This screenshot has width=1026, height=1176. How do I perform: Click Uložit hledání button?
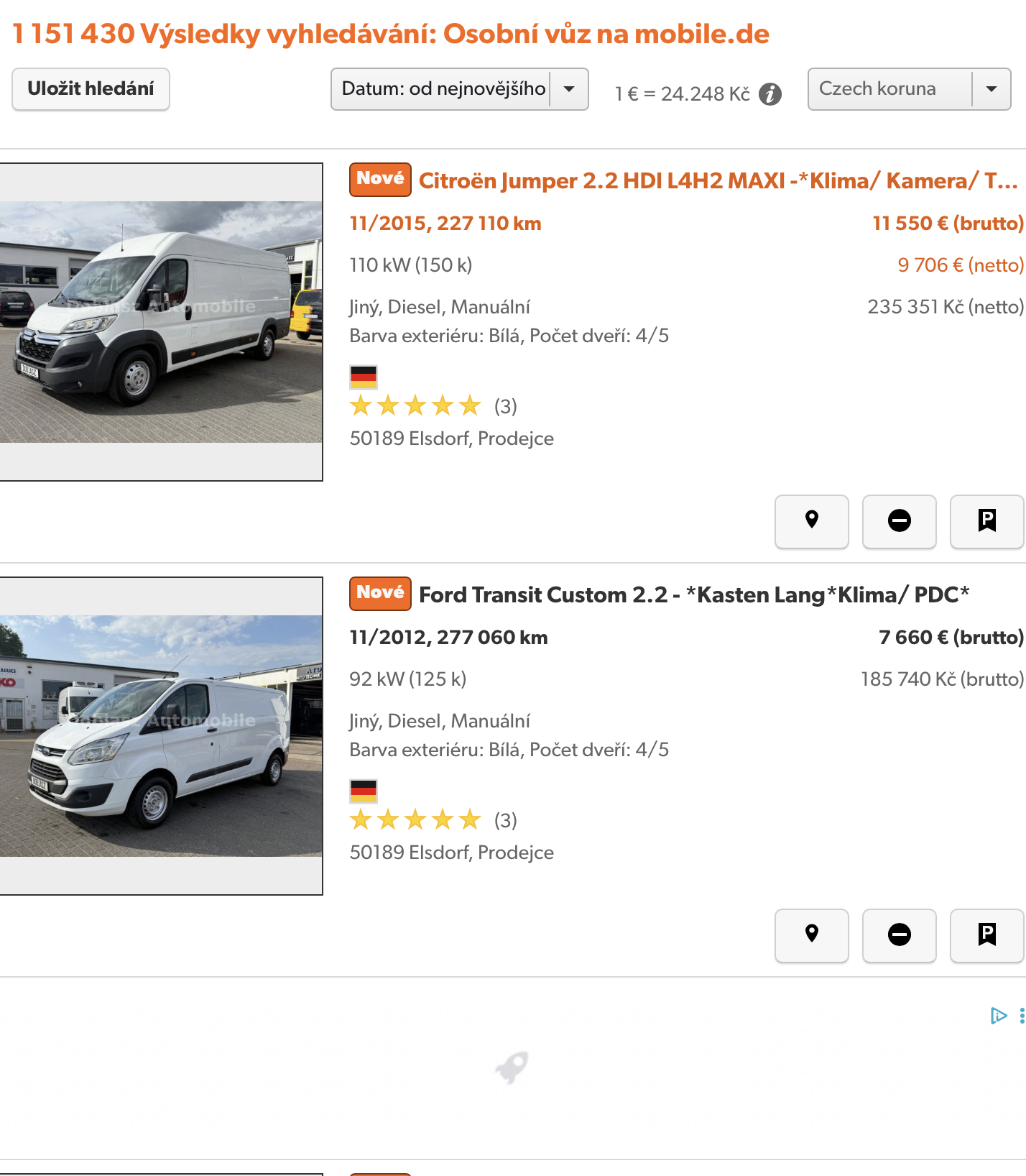(x=91, y=89)
